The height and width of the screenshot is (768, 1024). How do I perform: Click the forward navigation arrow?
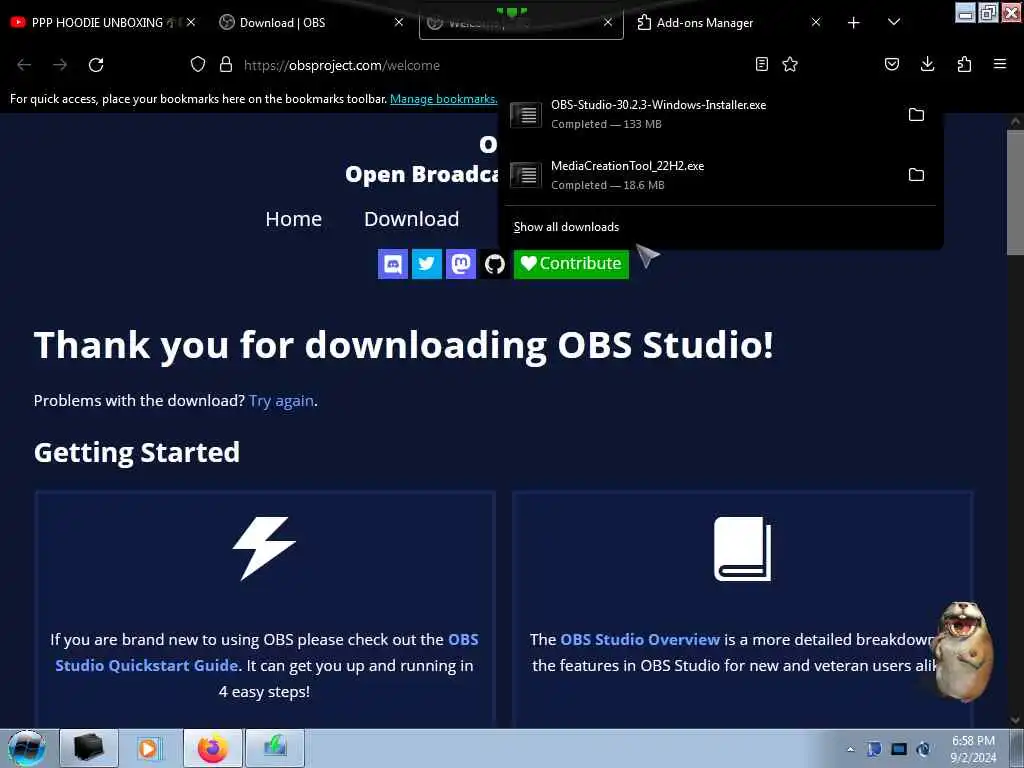pyautogui.click(x=60, y=65)
